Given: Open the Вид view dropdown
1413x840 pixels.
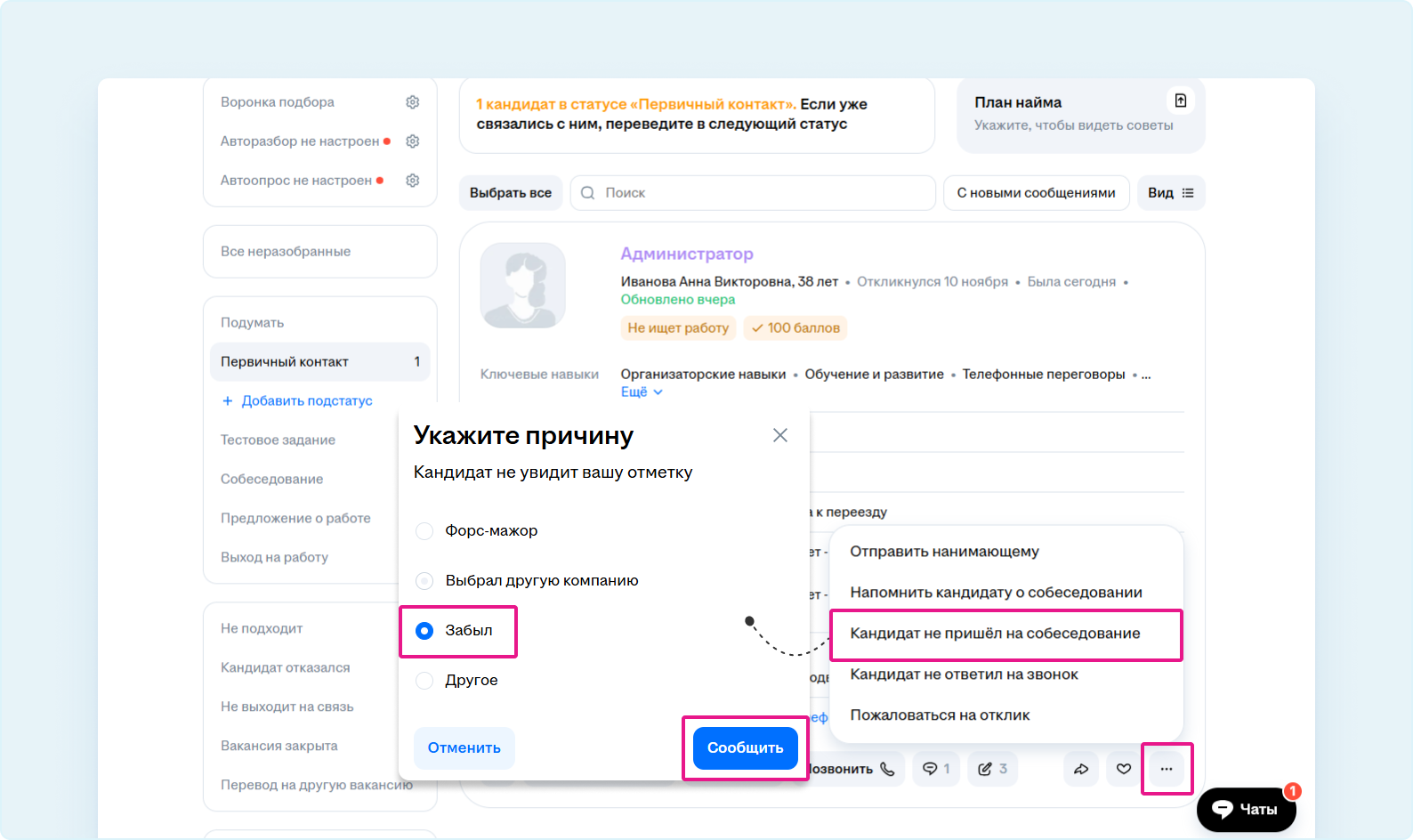Looking at the screenshot, I should pyautogui.click(x=1170, y=193).
